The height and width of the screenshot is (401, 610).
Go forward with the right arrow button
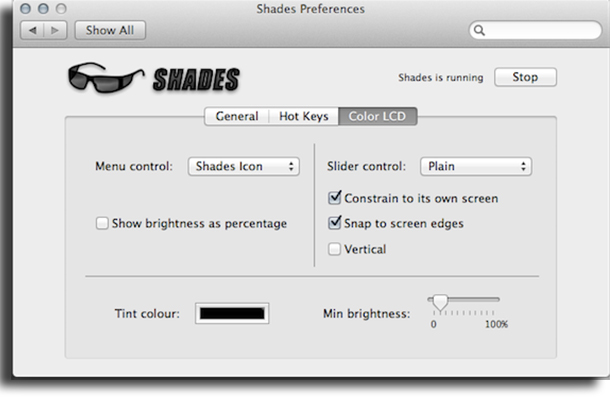coord(55,30)
